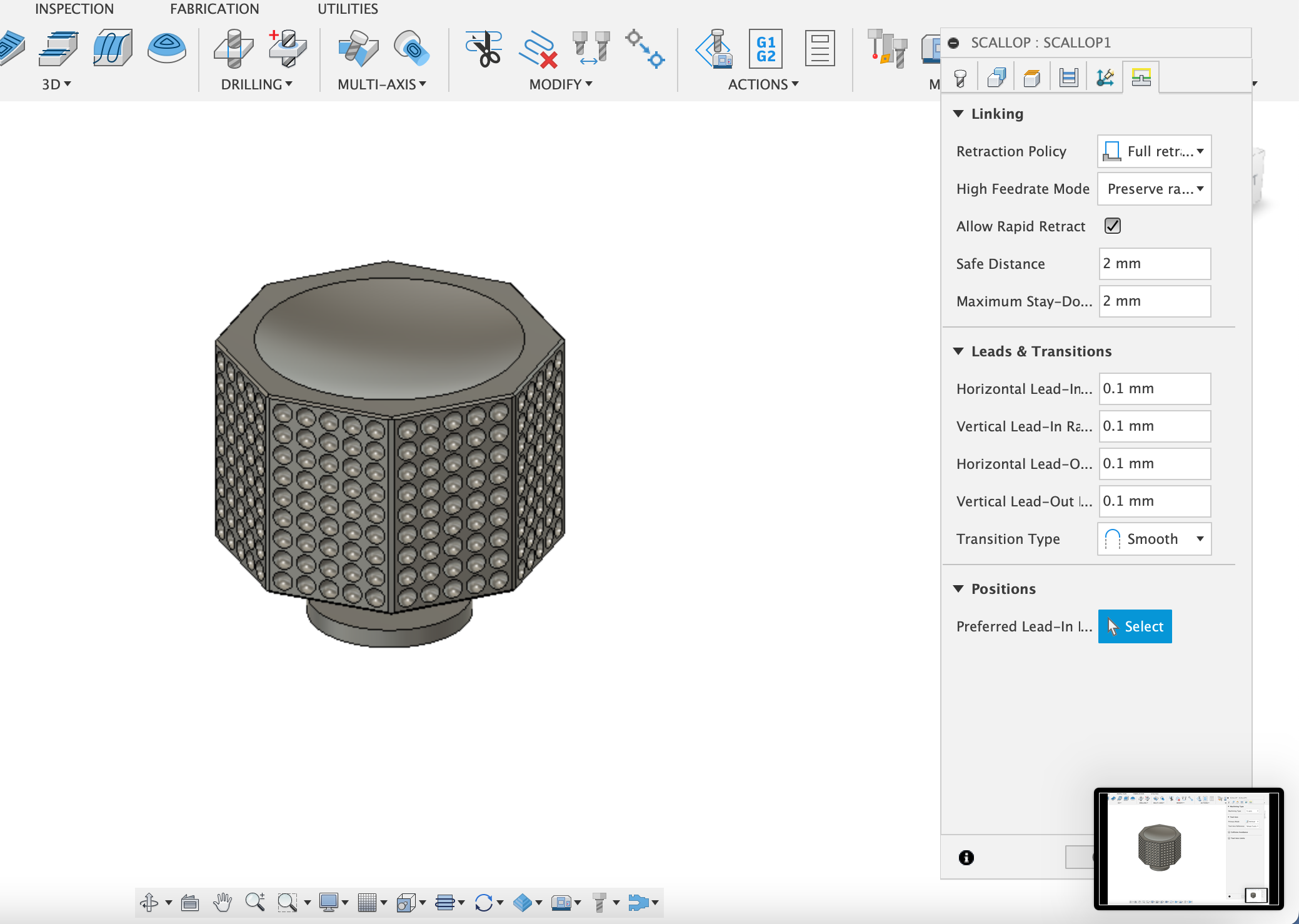Collapse the Positions section

coord(958,589)
